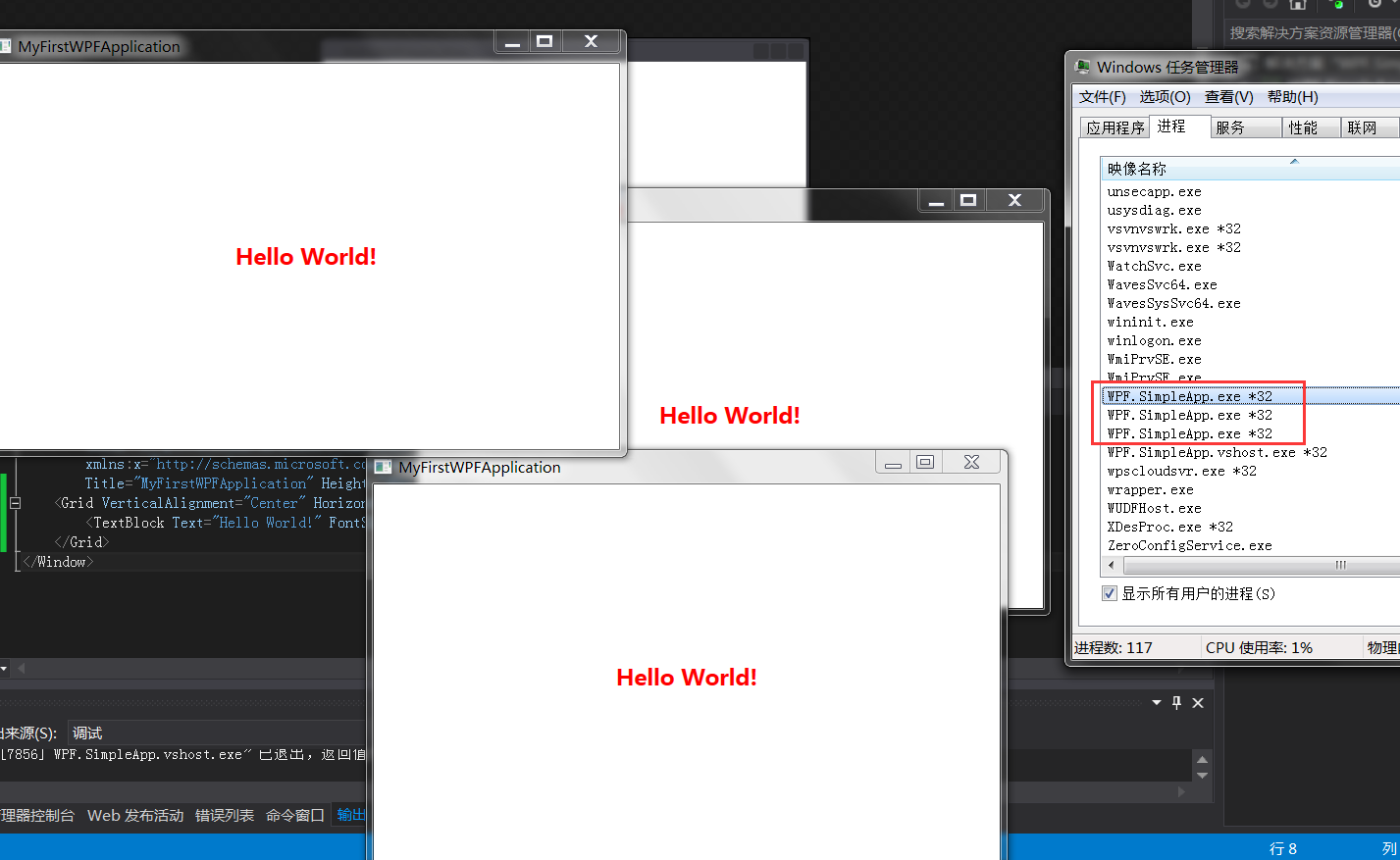1400x860 pixels.
Task: Open the 错误列表 tab in Visual Studio
Action: pos(225,815)
